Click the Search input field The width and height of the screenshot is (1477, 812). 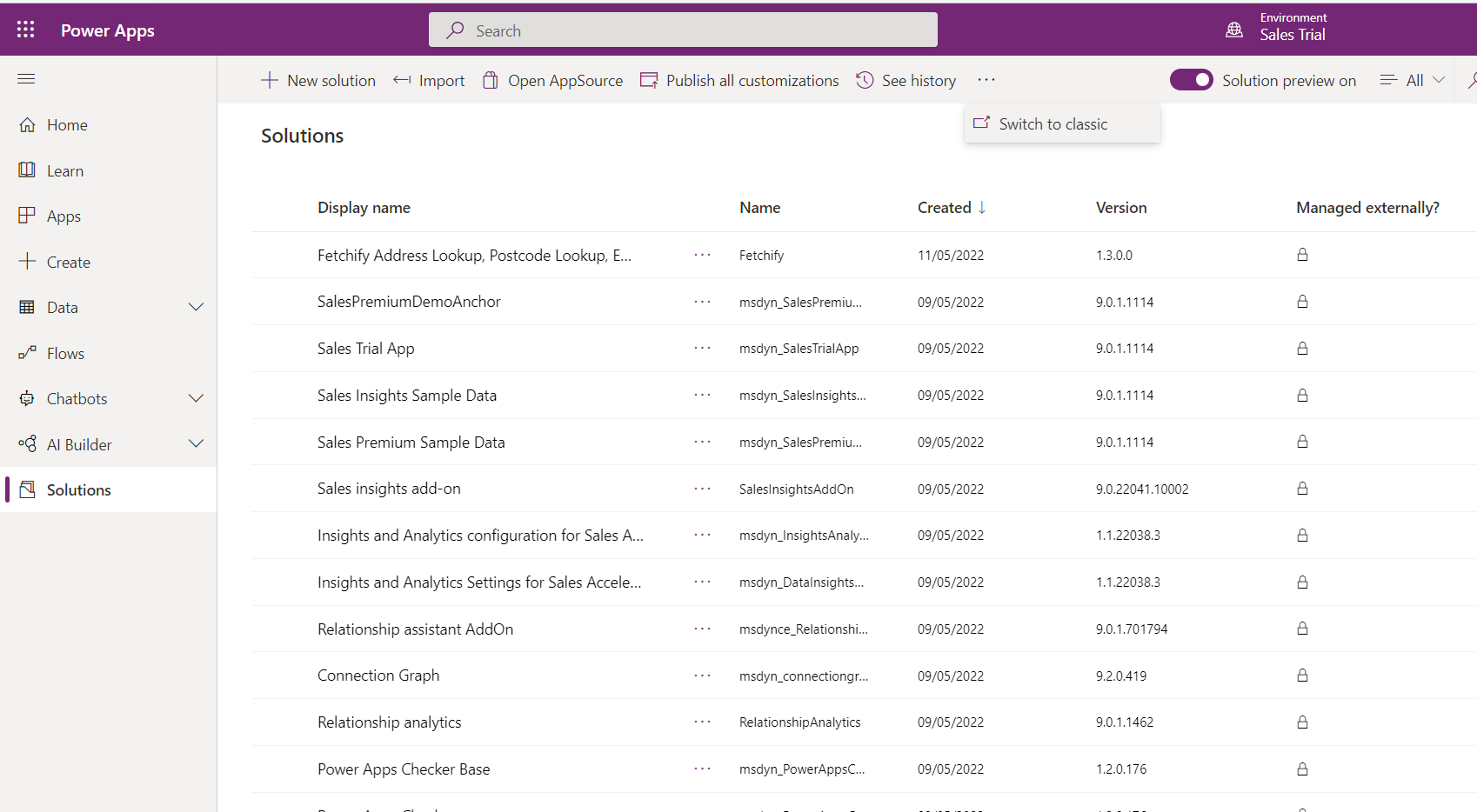(x=683, y=30)
